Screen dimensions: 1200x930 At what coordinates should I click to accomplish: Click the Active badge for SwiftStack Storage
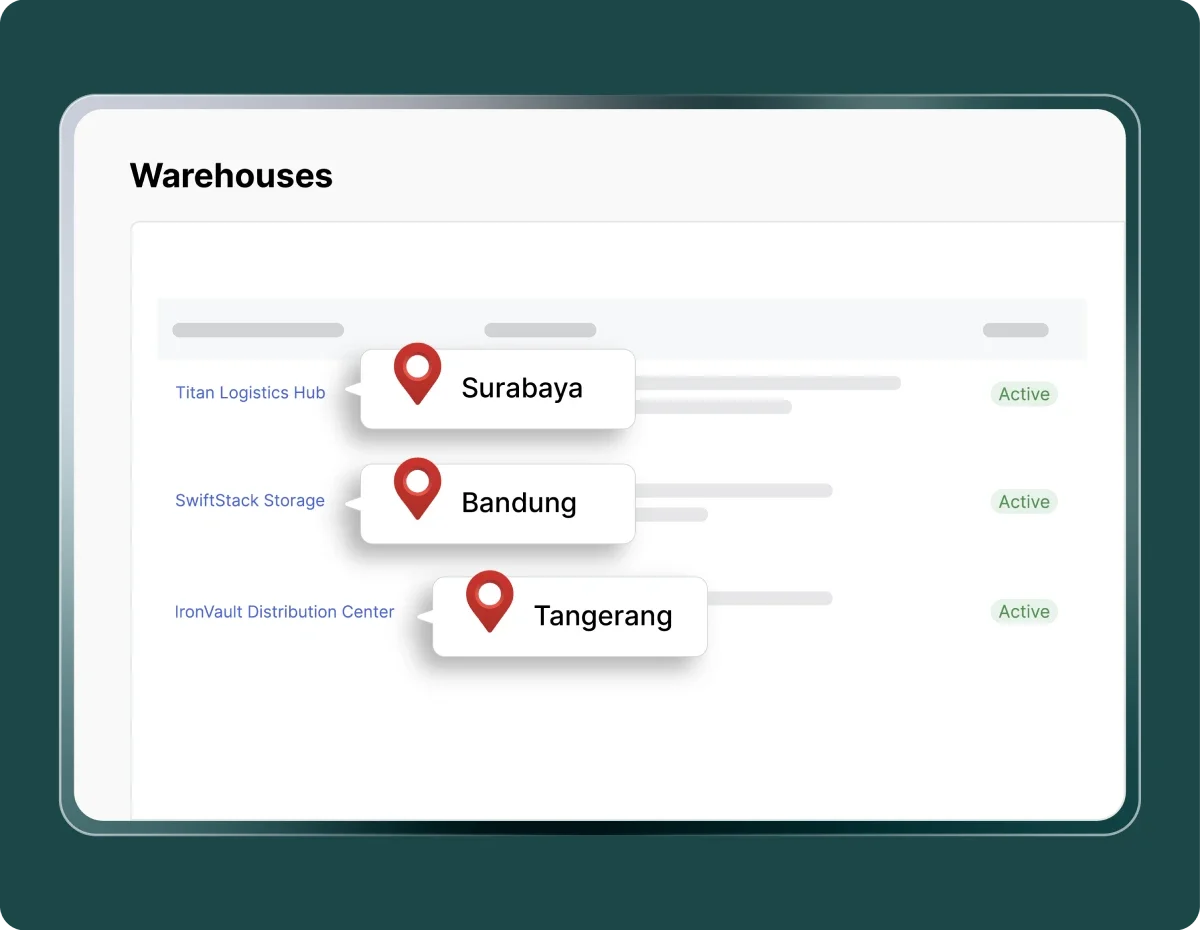1023,502
